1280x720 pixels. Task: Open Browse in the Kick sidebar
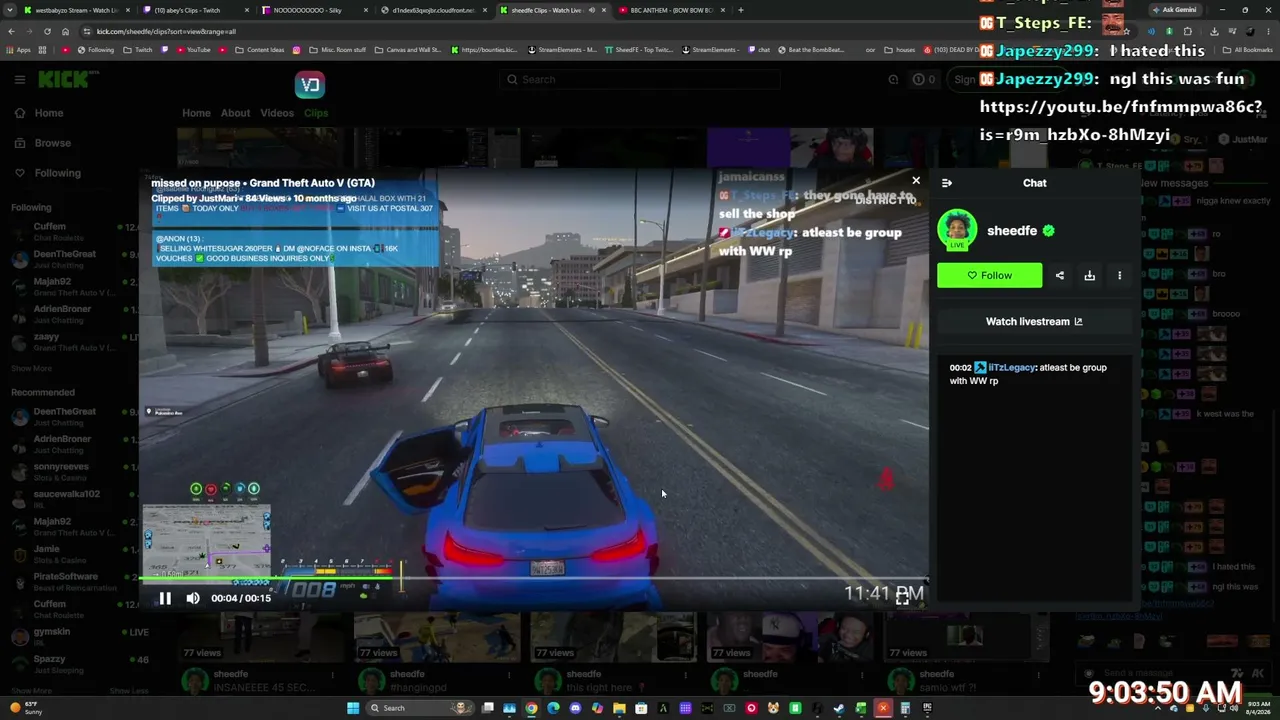pyautogui.click(x=52, y=143)
